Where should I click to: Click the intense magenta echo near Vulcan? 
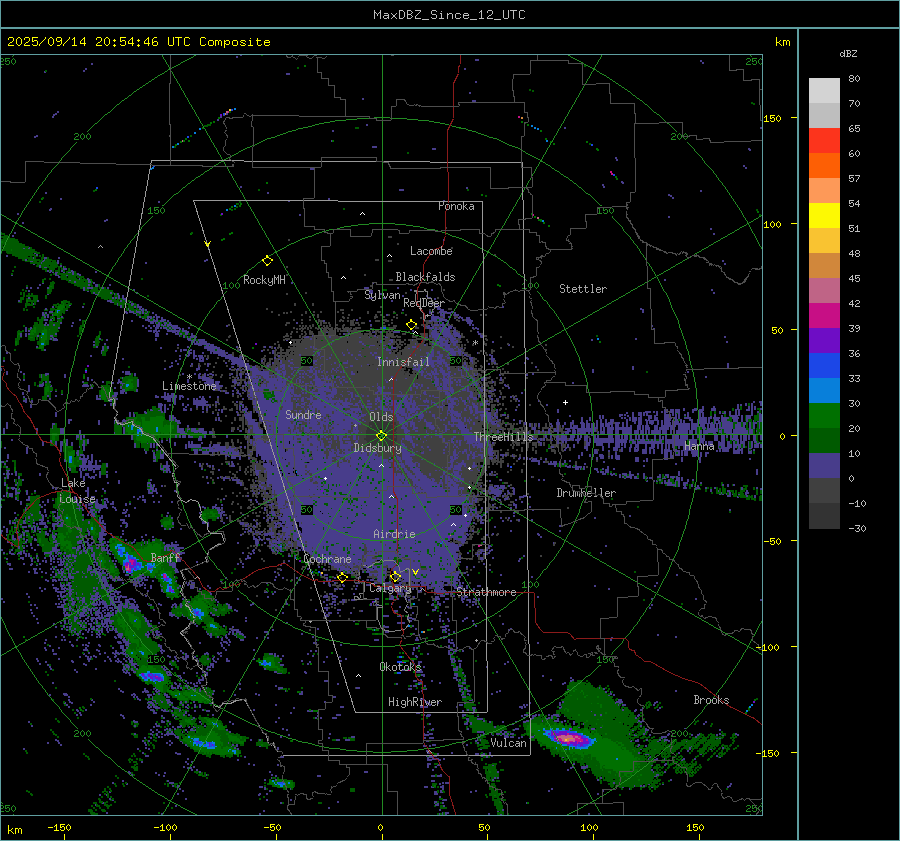pos(568,738)
